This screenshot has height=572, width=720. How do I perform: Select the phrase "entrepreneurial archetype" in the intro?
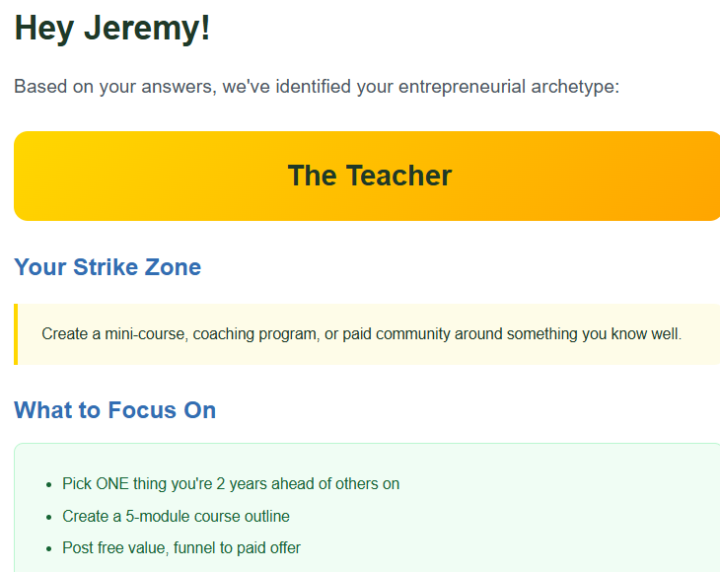(508, 87)
